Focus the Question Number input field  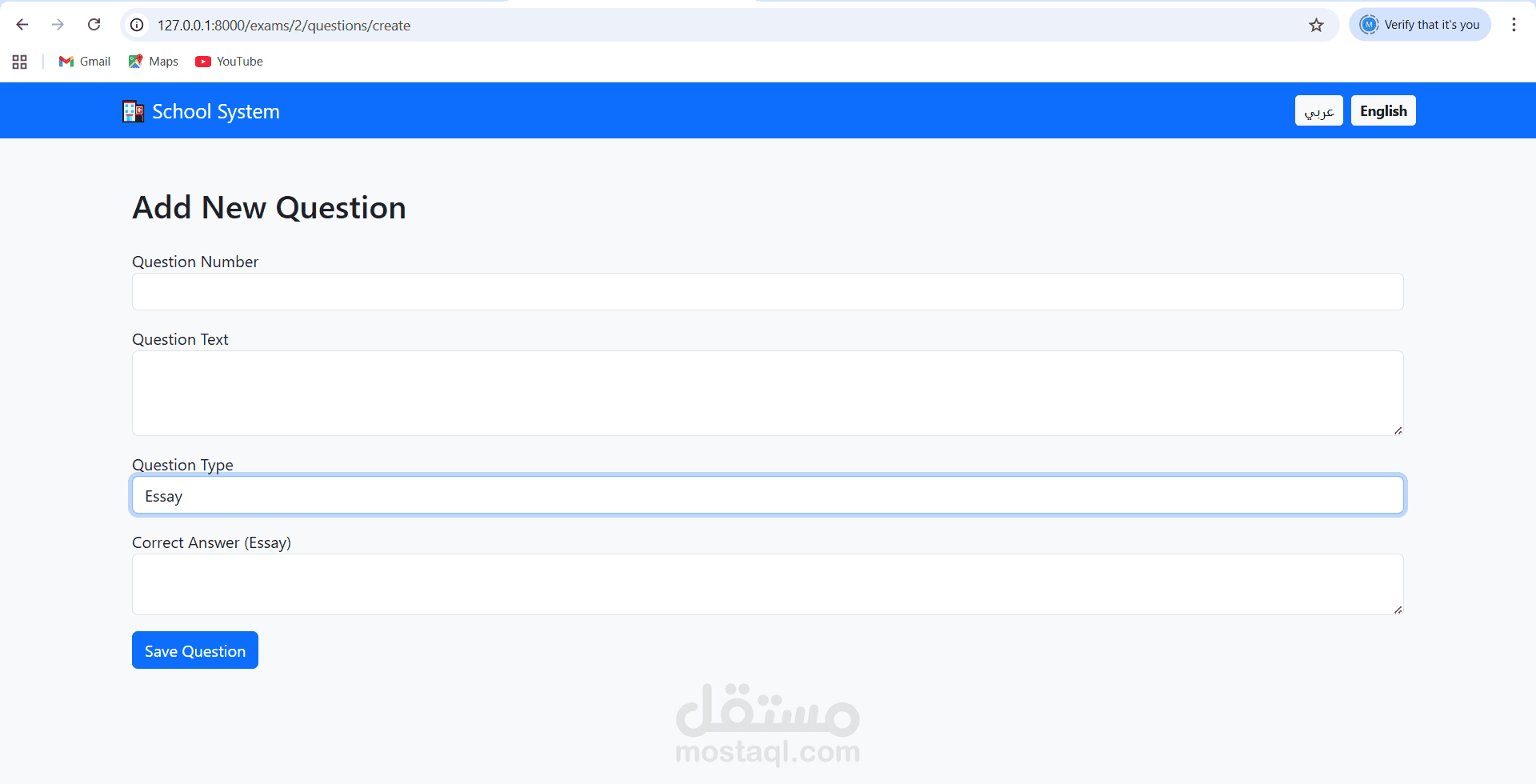pyautogui.click(x=768, y=292)
